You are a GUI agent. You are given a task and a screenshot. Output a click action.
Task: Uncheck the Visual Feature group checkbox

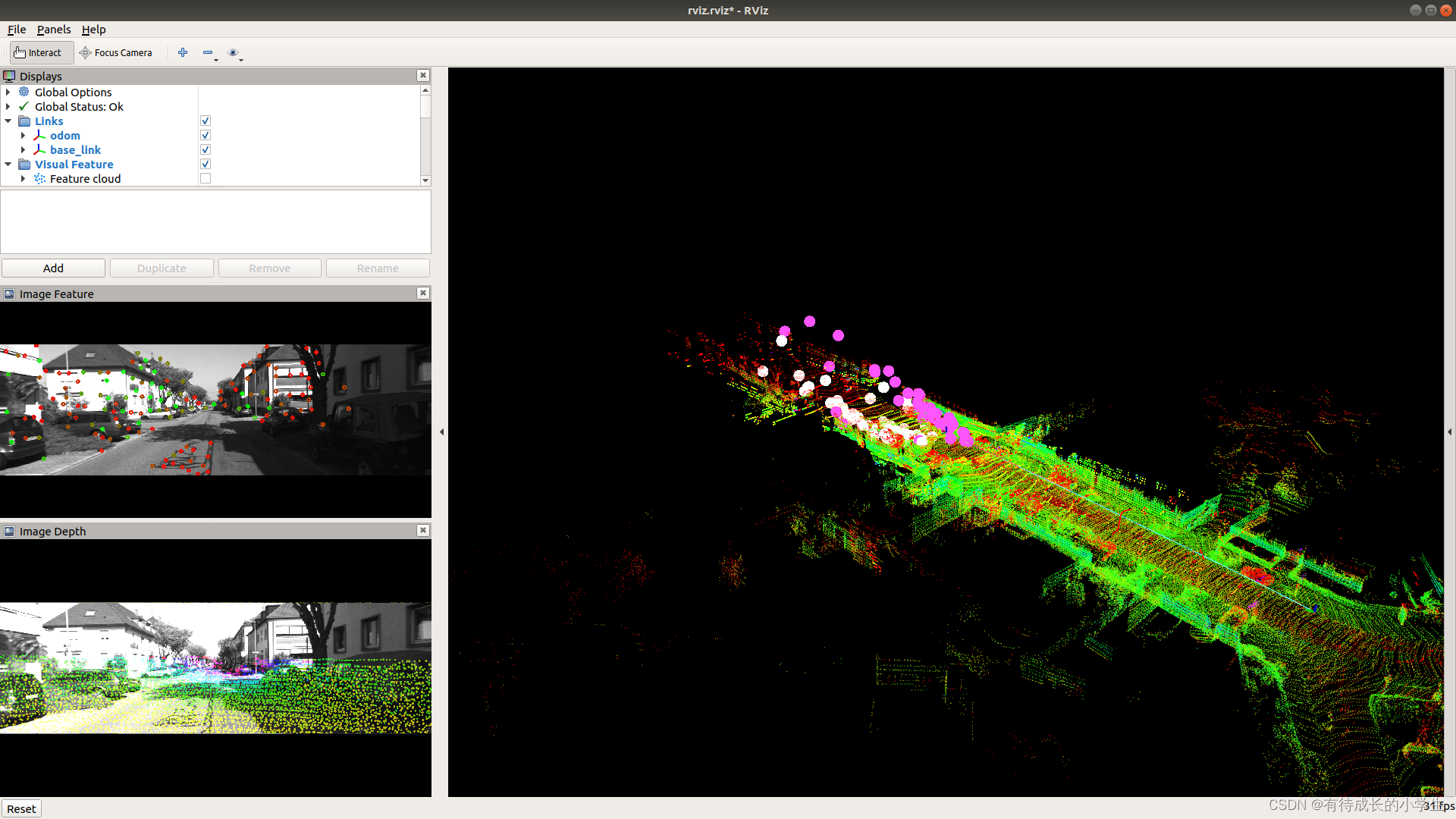[x=206, y=164]
